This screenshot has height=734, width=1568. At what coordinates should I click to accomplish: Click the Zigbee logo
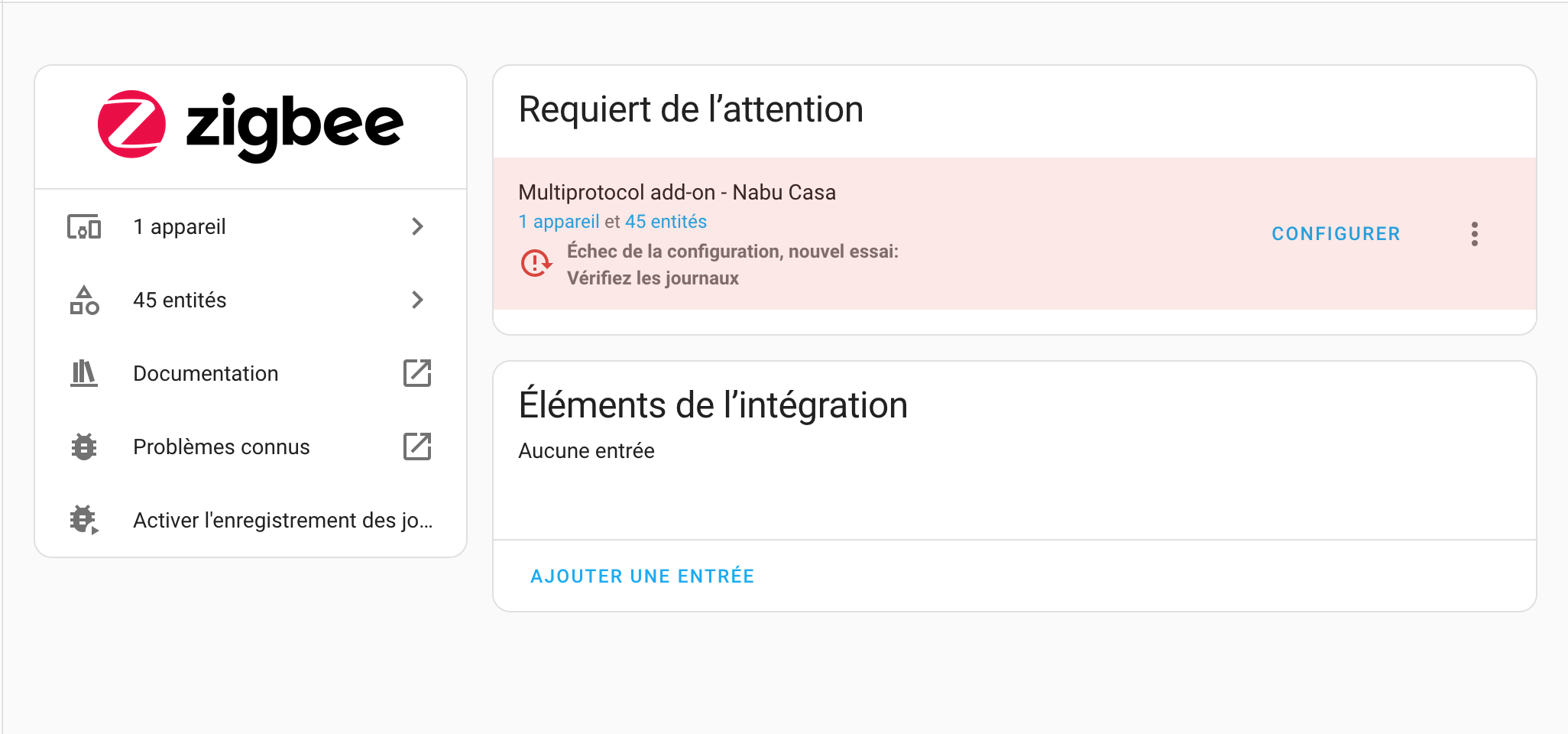coord(250,125)
